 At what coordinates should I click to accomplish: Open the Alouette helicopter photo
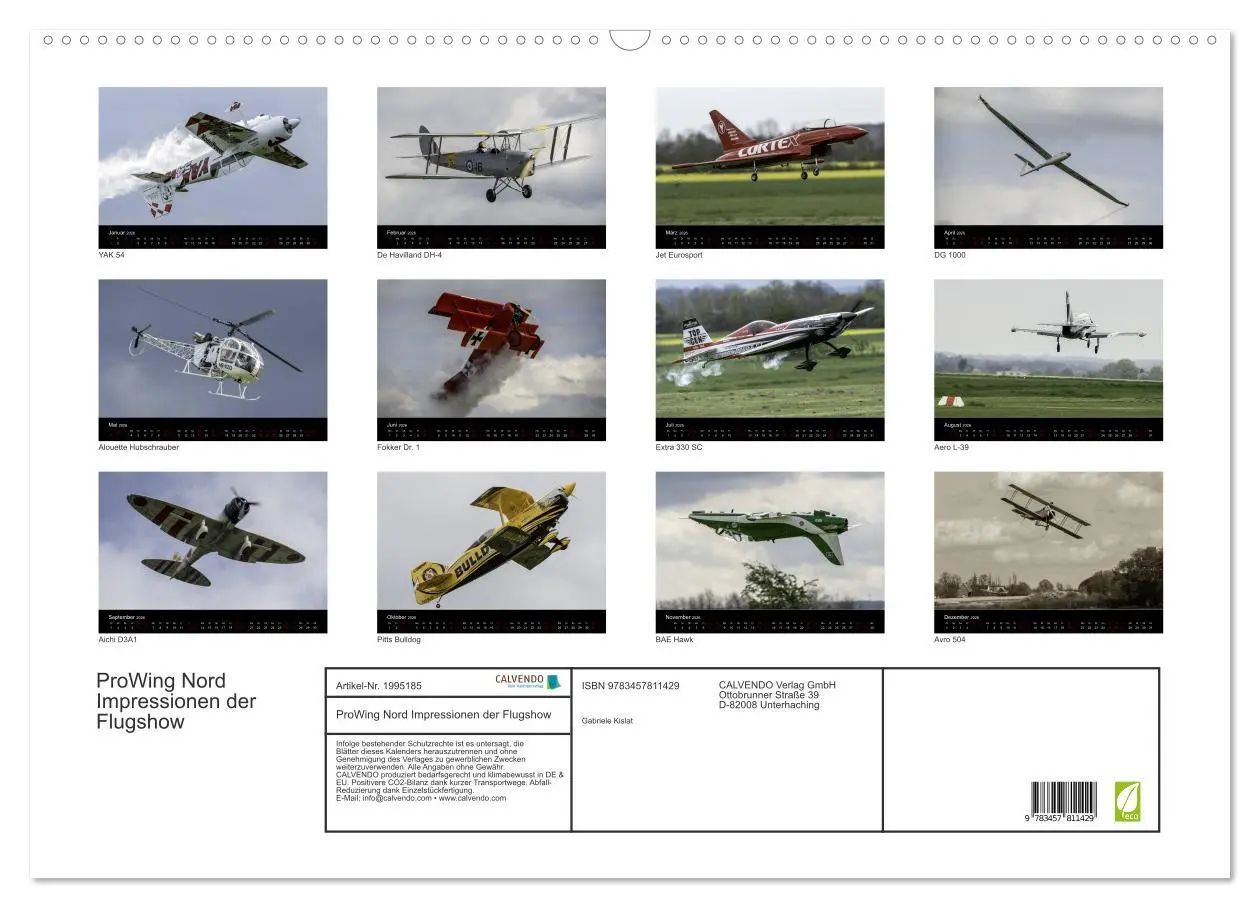click(x=213, y=348)
